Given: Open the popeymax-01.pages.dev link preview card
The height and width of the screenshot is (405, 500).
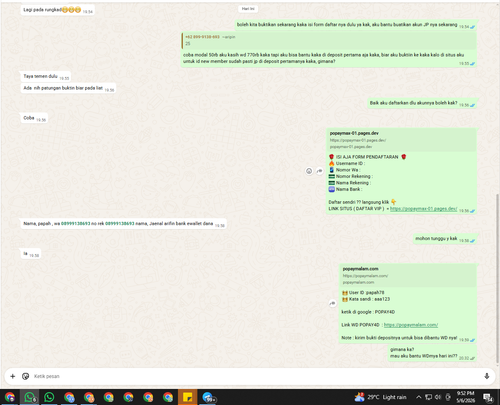Looking at the screenshot, I should click(402, 140).
